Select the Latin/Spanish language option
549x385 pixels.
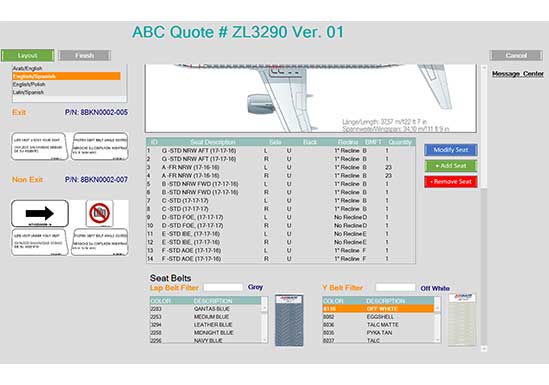[67, 92]
